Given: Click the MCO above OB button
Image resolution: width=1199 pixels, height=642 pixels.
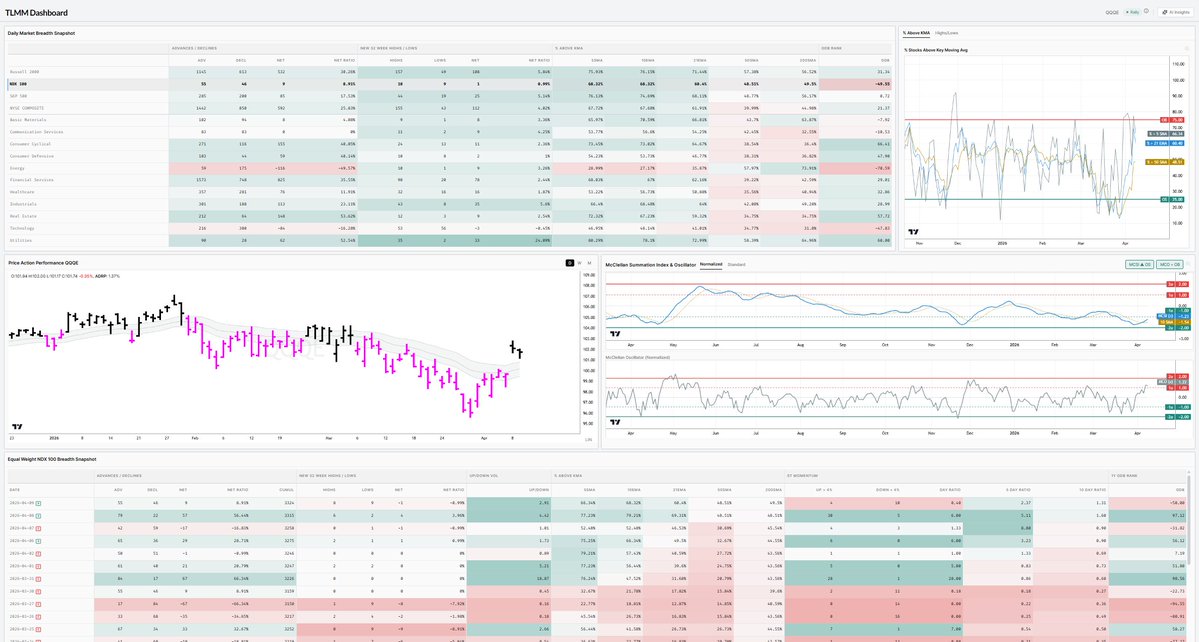Looking at the screenshot, I should 1140,264.
